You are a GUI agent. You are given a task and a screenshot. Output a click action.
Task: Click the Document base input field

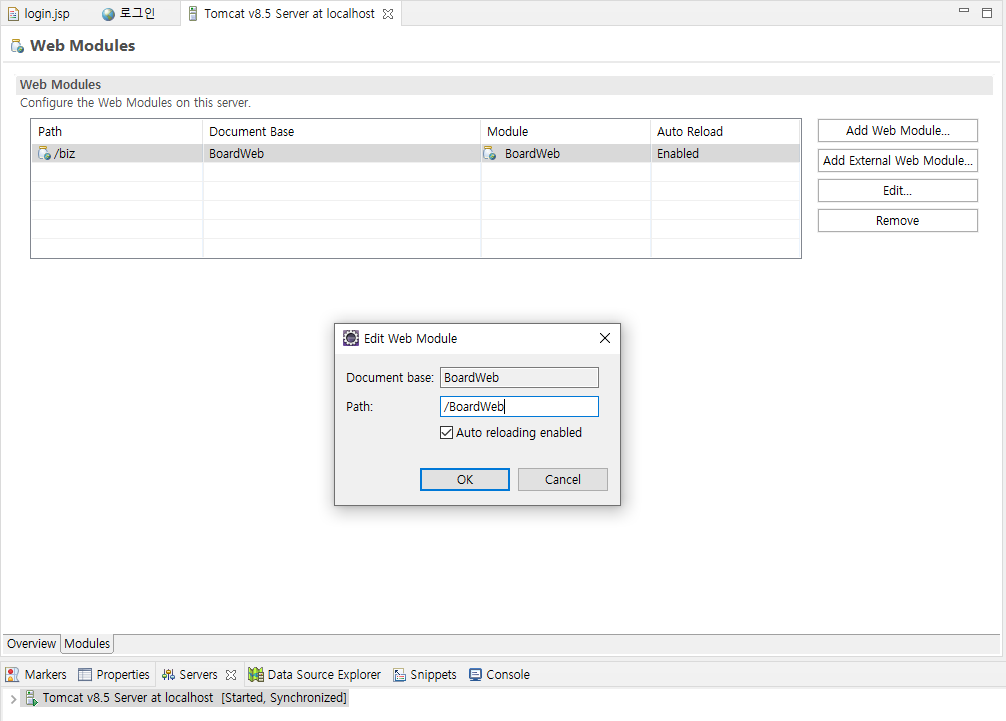click(x=519, y=378)
